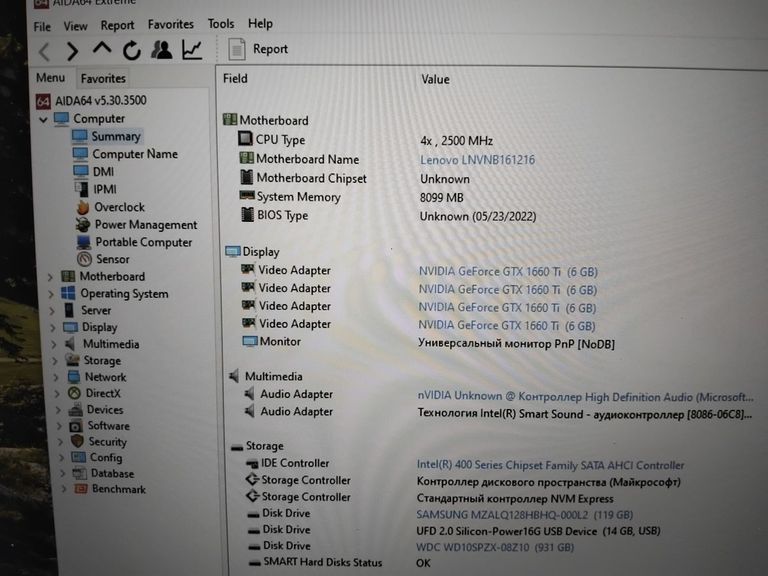Expand the Network tree node
768x576 pixels.
(56, 377)
